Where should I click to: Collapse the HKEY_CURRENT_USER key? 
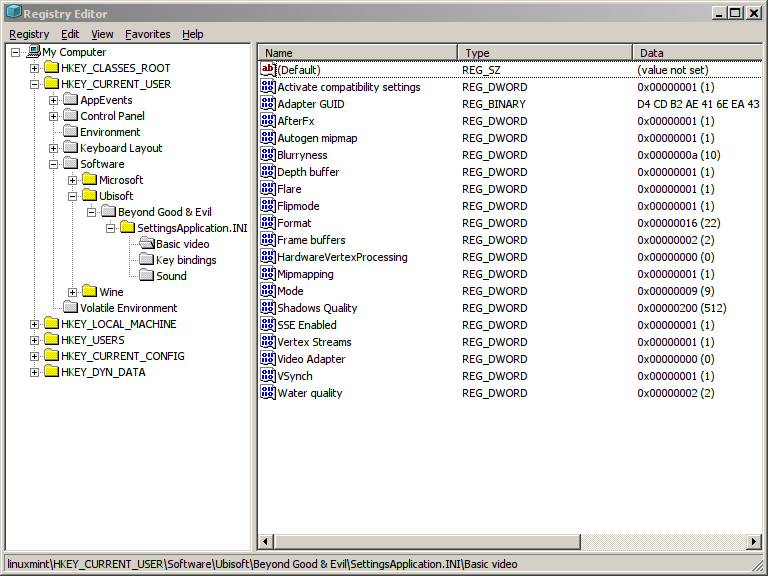click(34, 84)
